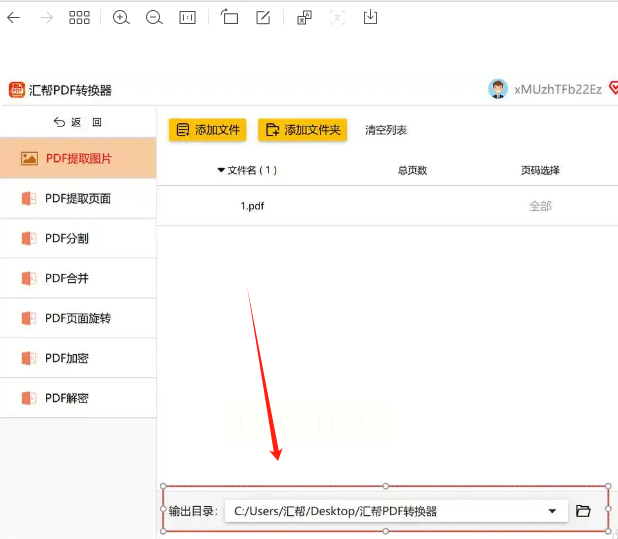
Task: Open the user avatar profile picture
Action: click(x=498, y=89)
